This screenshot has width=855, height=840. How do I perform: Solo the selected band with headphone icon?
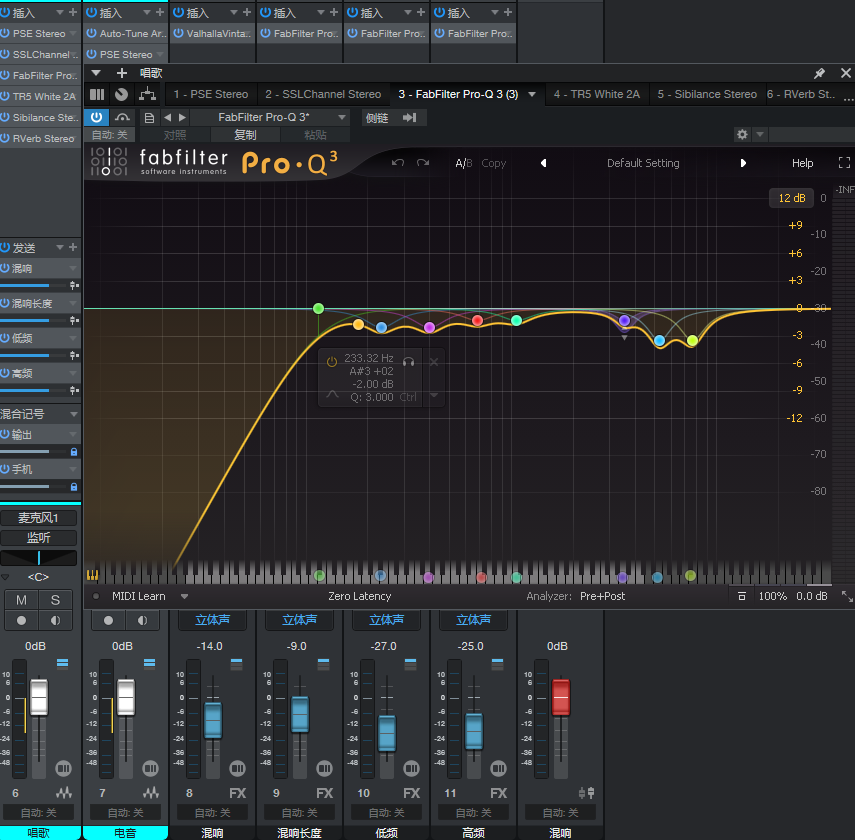[x=408, y=362]
